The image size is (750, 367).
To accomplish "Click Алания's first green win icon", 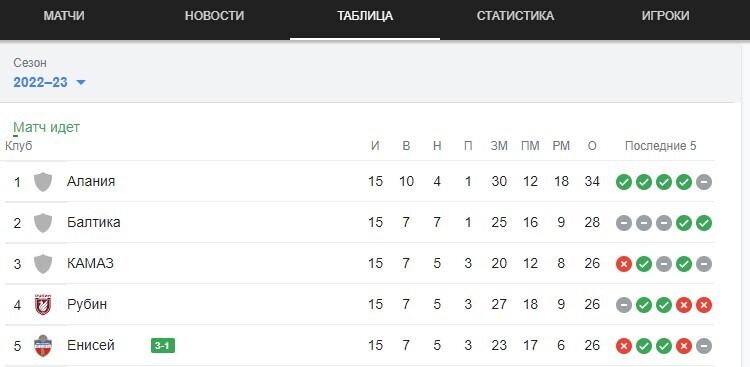I will pos(624,182).
